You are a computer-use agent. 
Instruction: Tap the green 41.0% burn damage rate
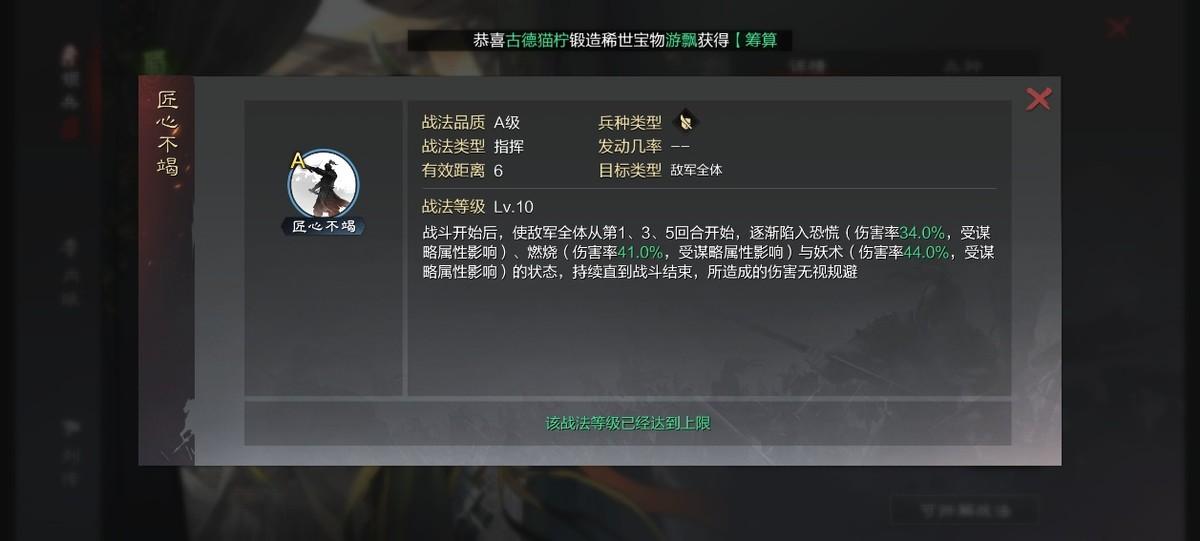pos(641,252)
